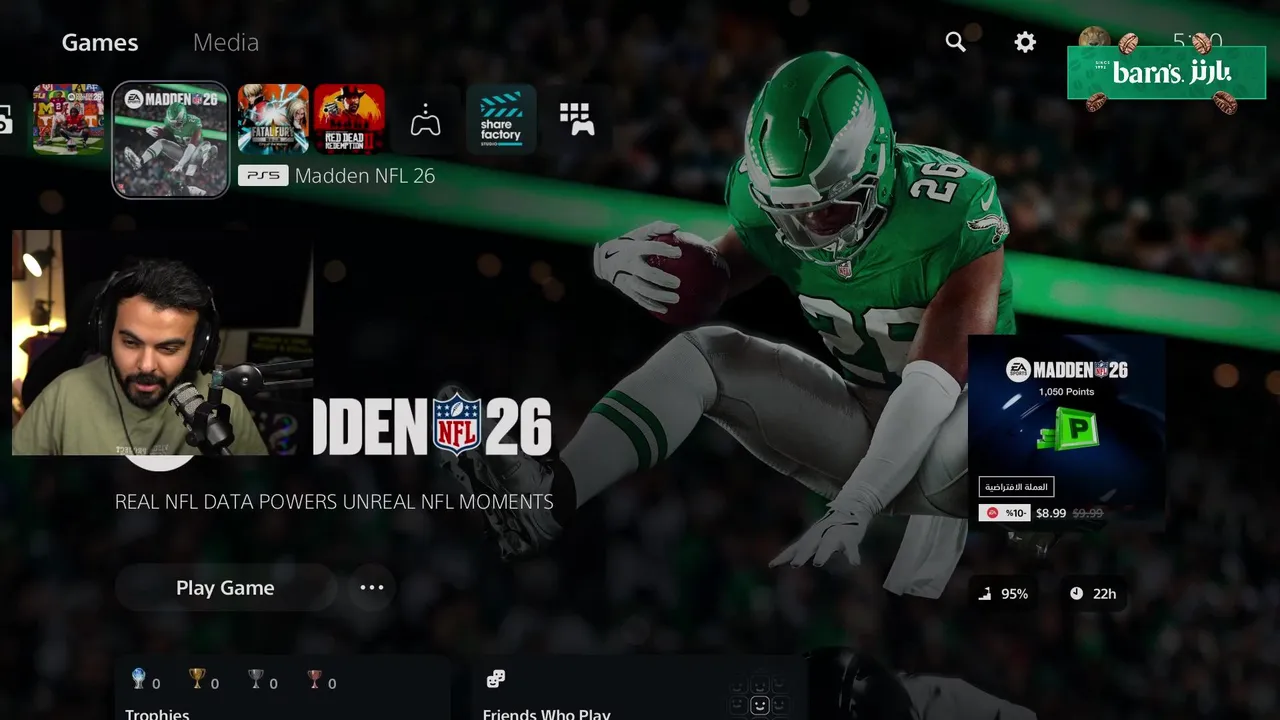Click the platinum trophy count icon

[x=139, y=680]
